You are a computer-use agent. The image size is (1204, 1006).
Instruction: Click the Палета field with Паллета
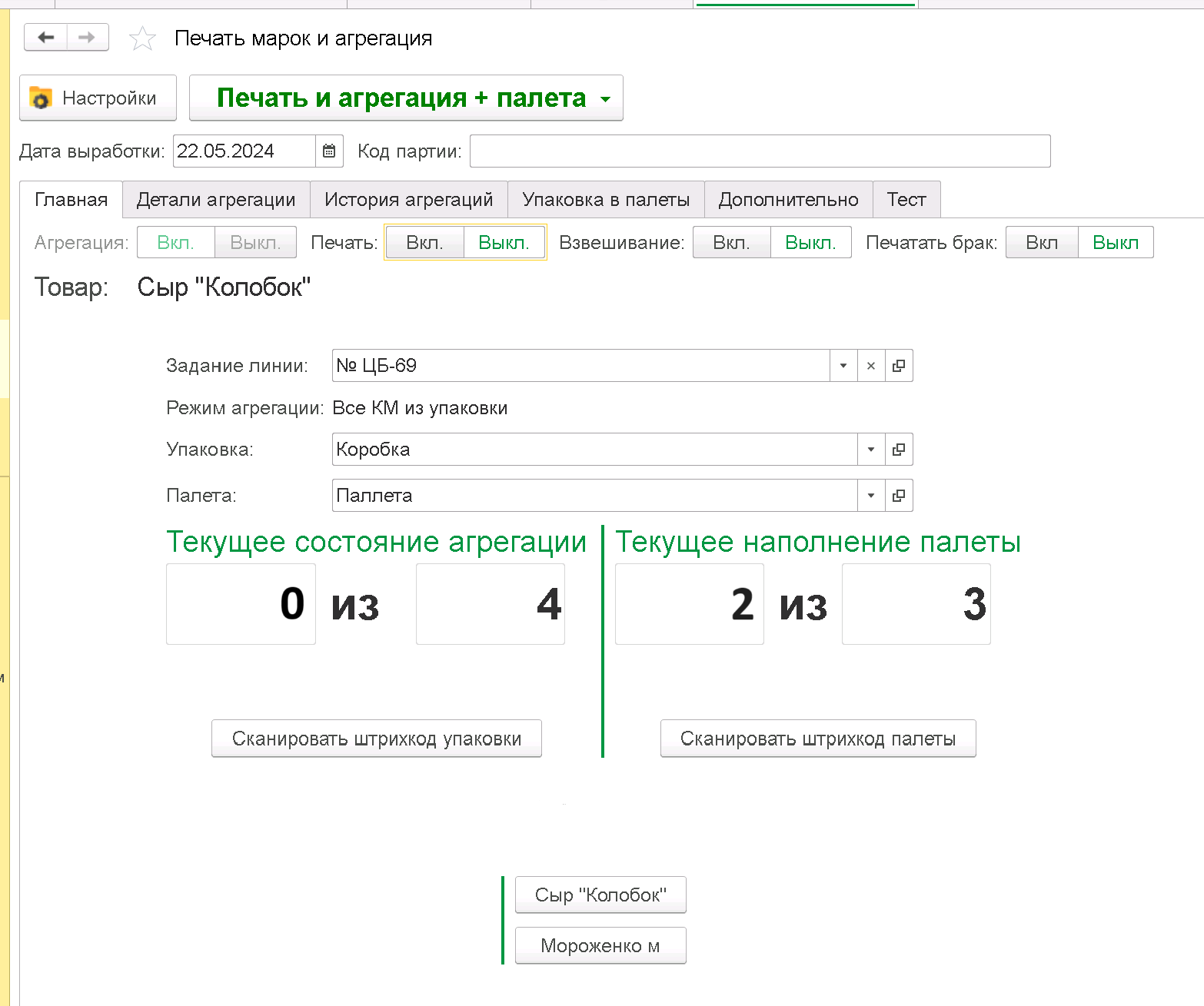tap(595, 496)
